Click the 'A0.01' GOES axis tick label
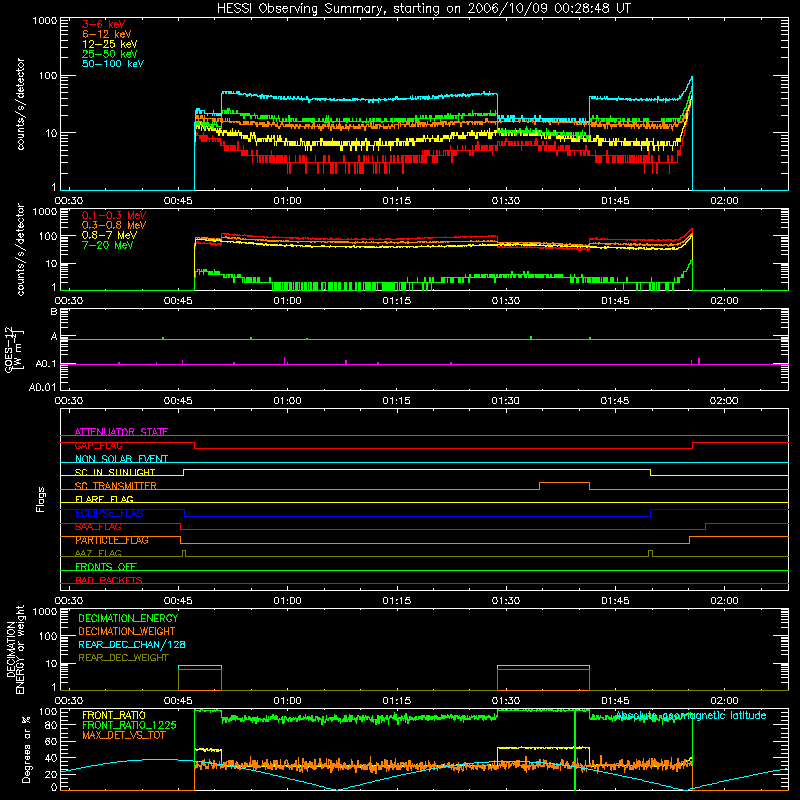The image size is (800, 800). pos(43,387)
